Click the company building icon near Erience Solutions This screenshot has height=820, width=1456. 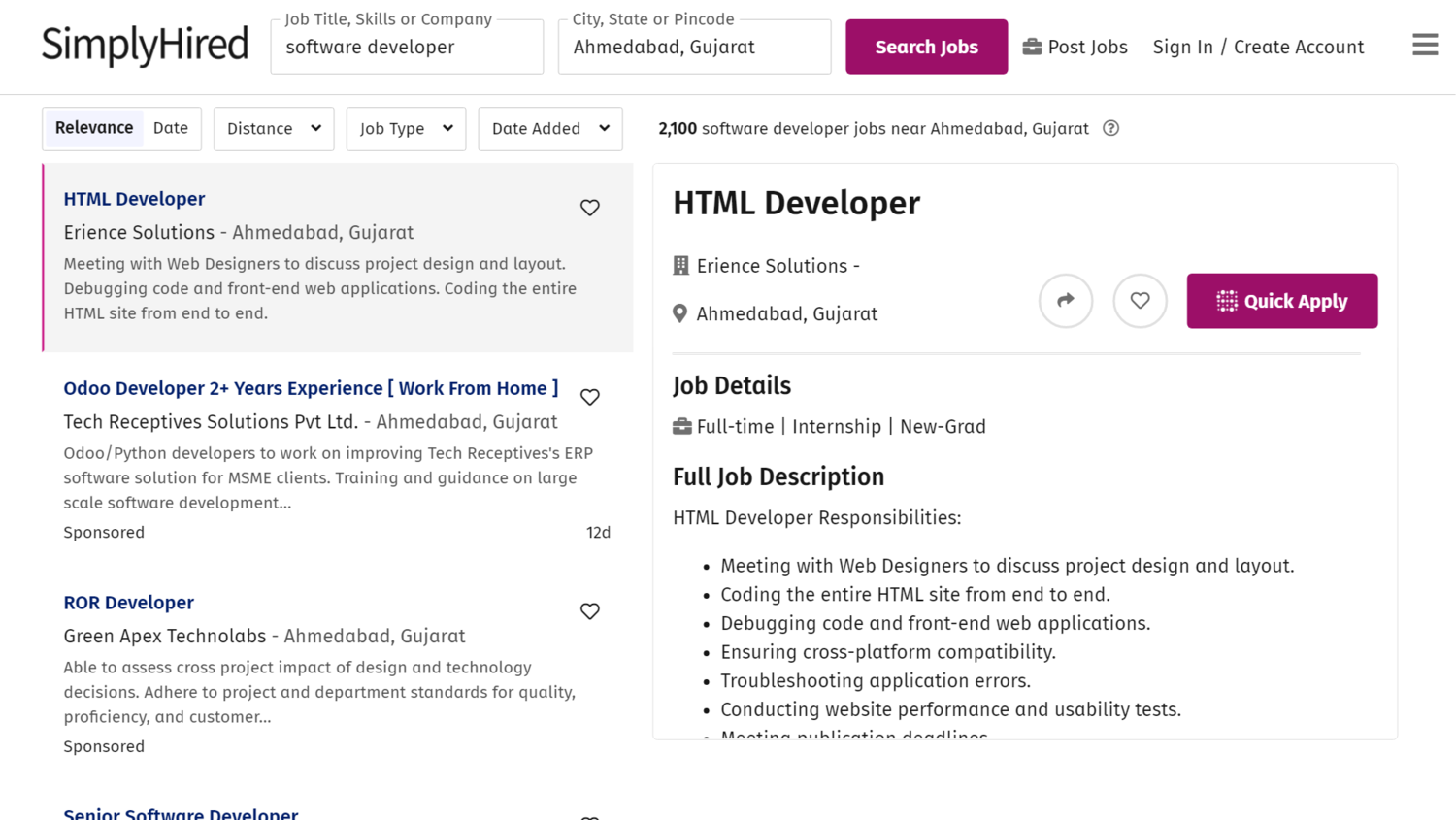[x=679, y=265]
